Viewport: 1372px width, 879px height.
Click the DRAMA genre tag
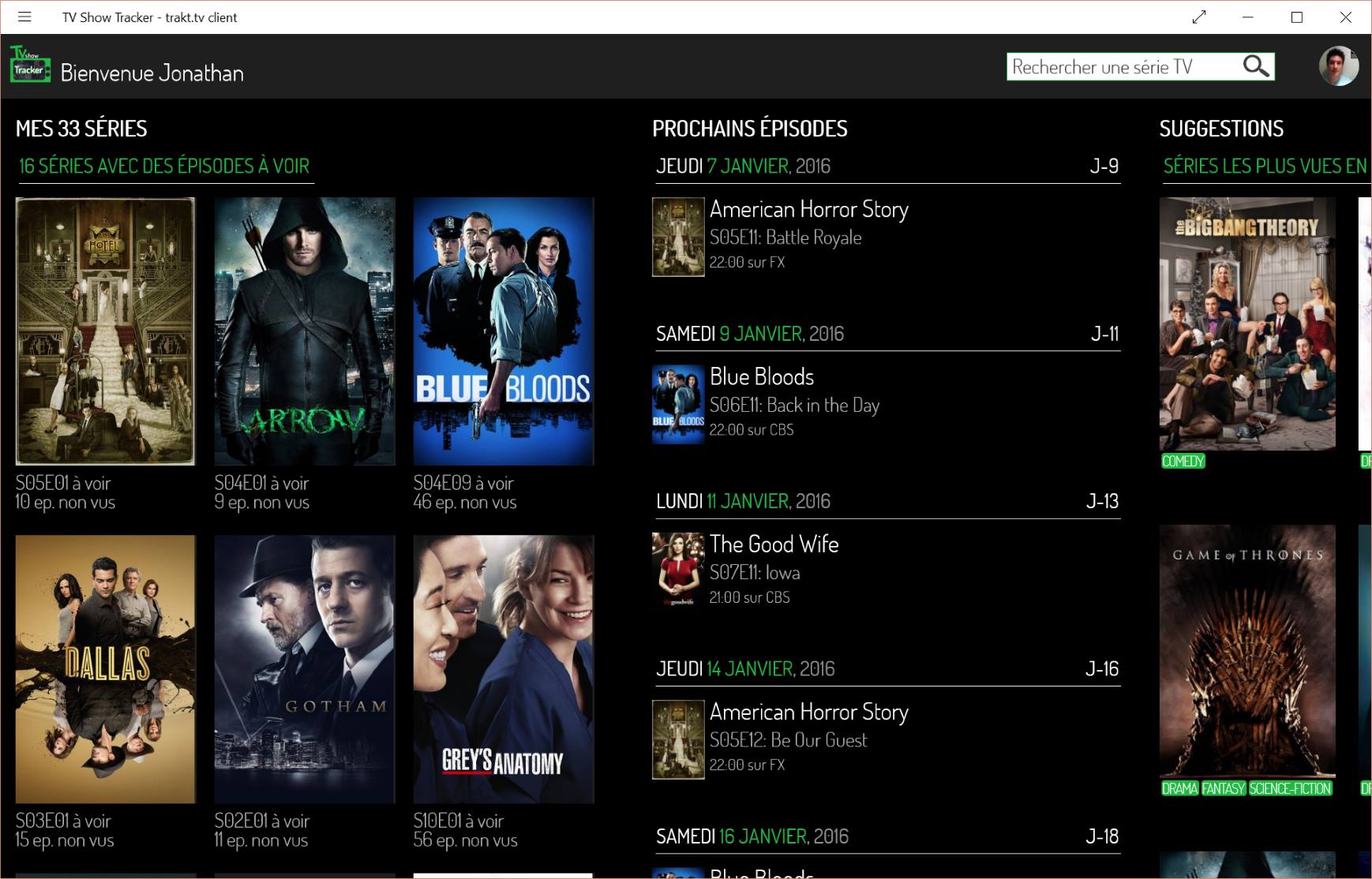[1179, 789]
